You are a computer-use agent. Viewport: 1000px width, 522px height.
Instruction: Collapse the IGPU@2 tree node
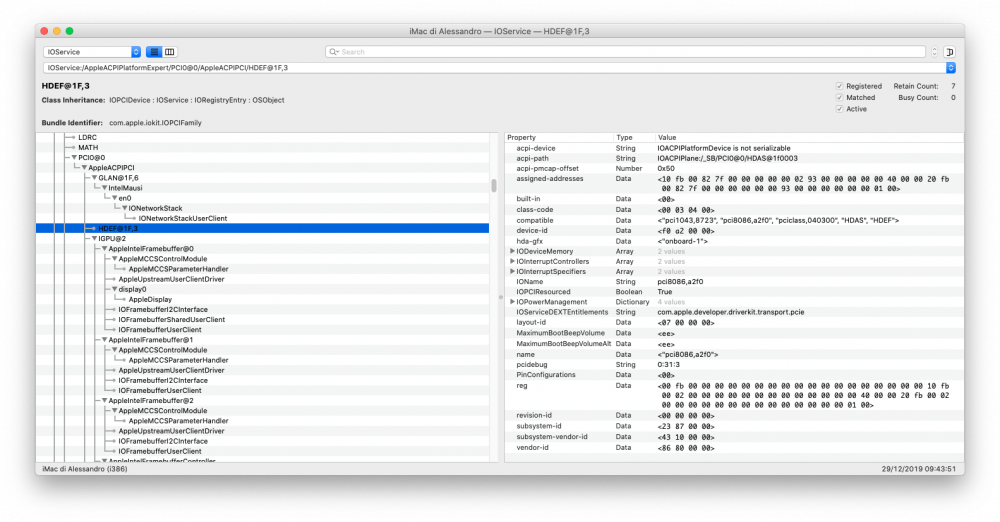click(94, 239)
